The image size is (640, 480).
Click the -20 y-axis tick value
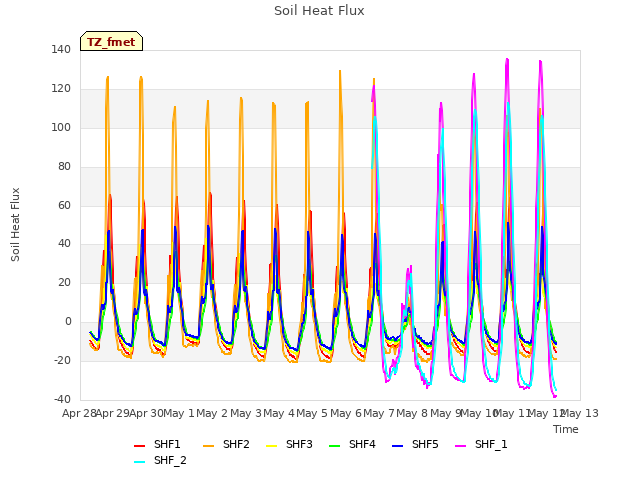62,360
